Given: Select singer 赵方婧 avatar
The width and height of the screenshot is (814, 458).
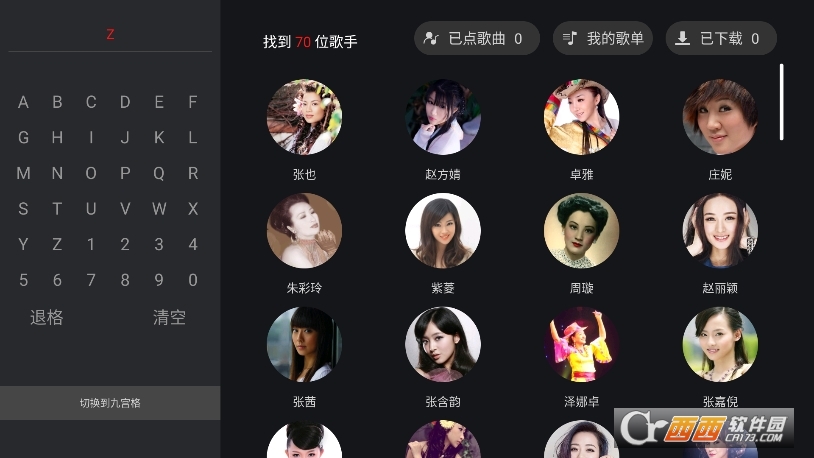Looking at the screenshot, I should (443, 117).
